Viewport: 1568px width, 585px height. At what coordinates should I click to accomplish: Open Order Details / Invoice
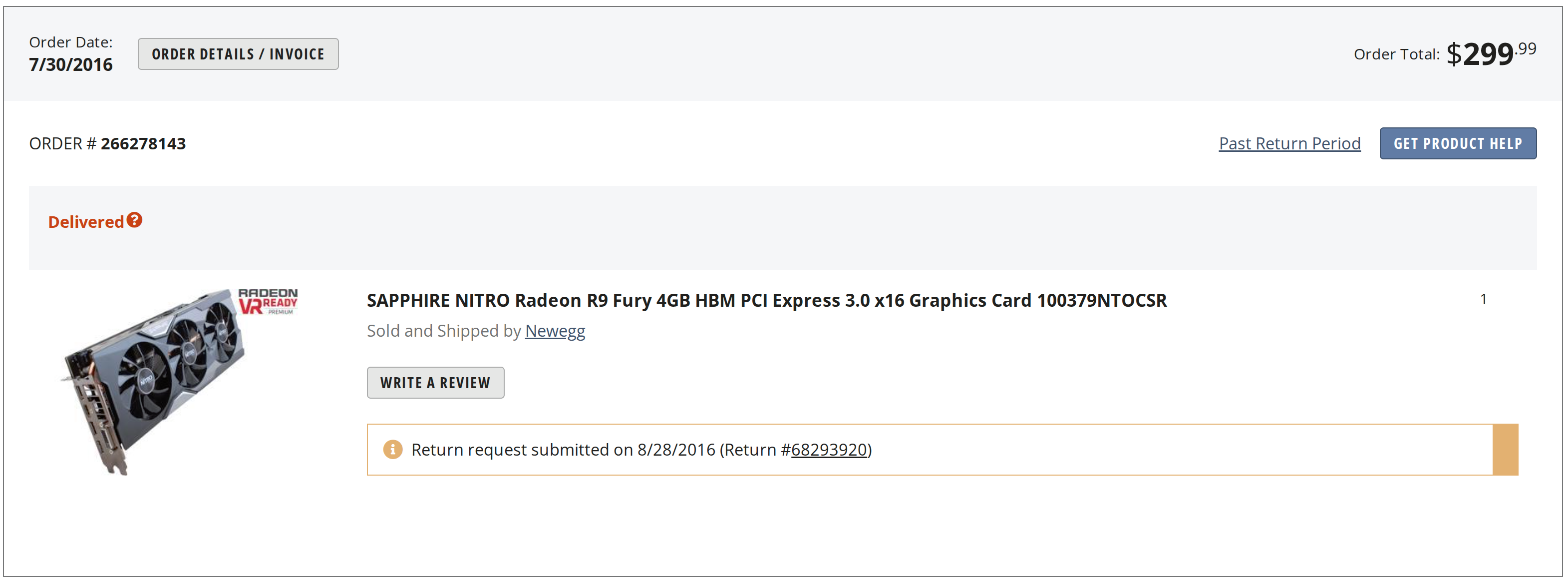238,54
